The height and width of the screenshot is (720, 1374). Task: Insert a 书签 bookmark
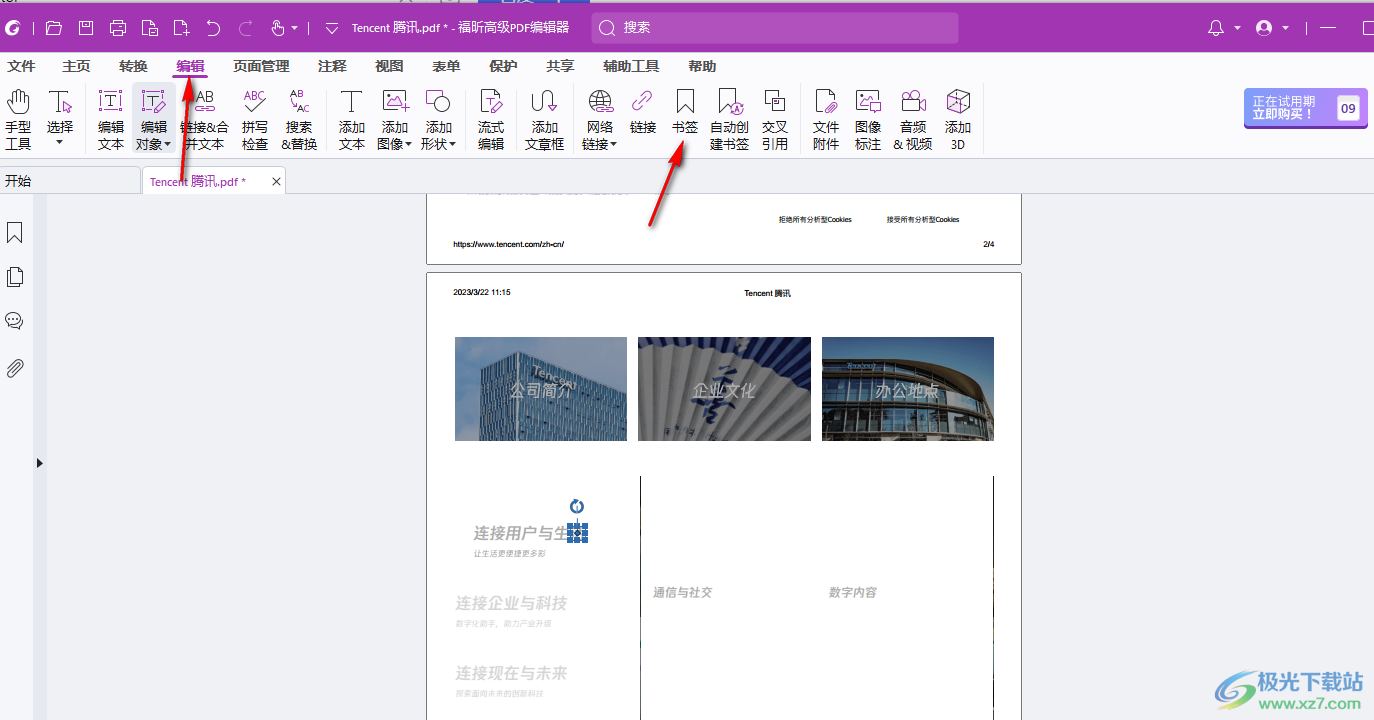(x=684, y=118)
